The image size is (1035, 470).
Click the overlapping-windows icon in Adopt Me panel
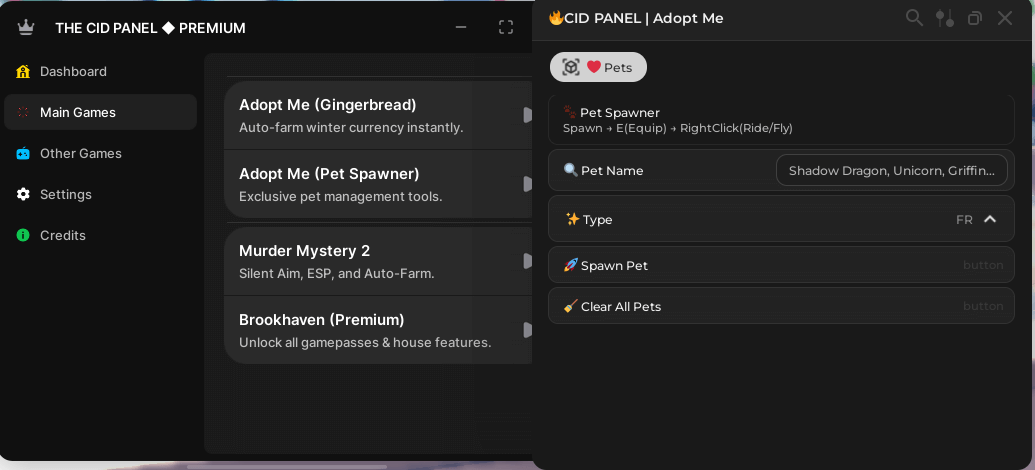[x=975, y=18]
